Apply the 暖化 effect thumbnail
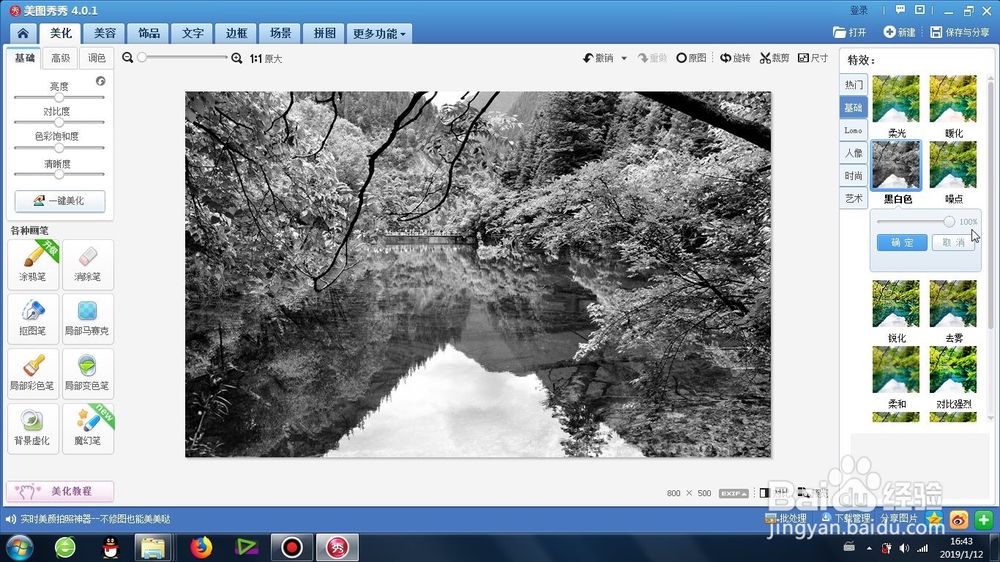 pos(953,99)
